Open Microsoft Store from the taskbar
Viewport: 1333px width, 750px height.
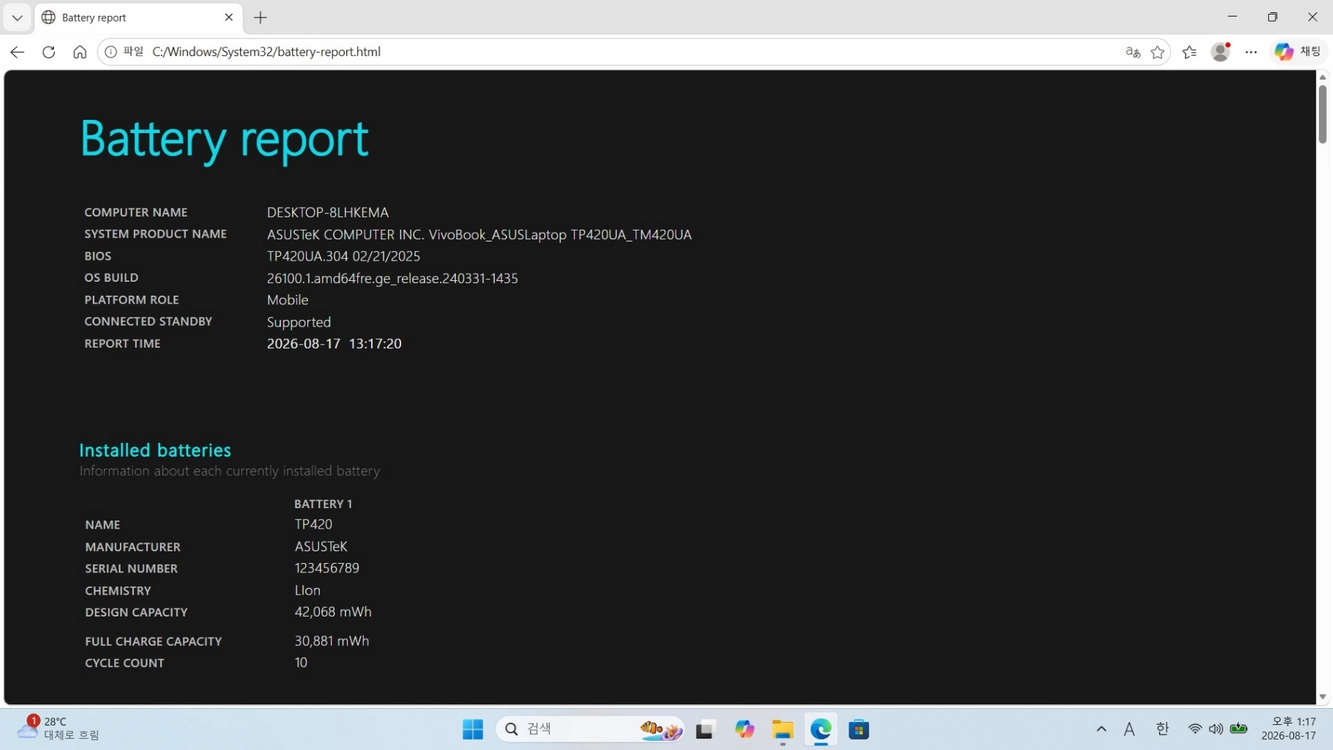point(859,729)
